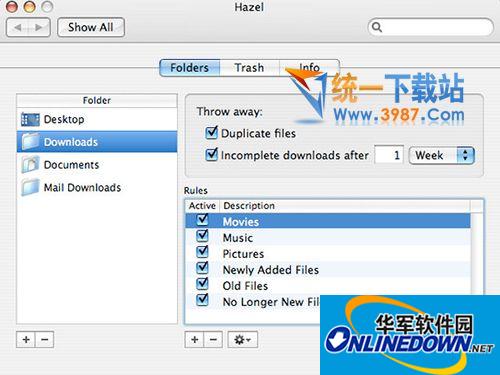Screen dimensions: 500x375
Task: Uncheck the Newly Added Files rule
Action: [x=202, y=268]
